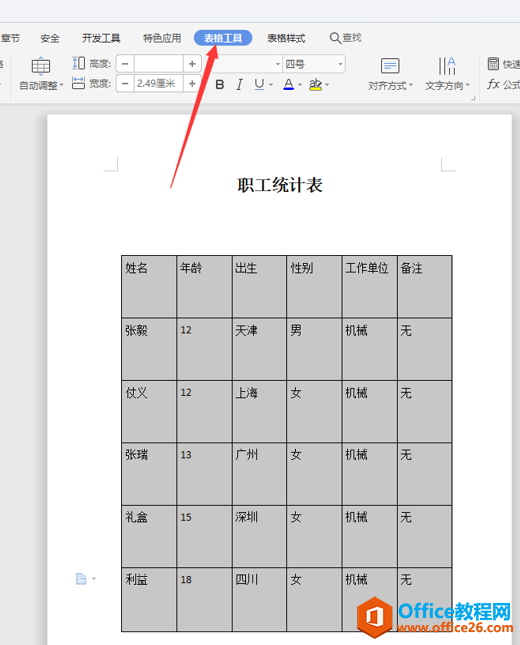Open the ribbon group dialog launcher
This screenshot has width=520, height=645.
tap(473, 98)
